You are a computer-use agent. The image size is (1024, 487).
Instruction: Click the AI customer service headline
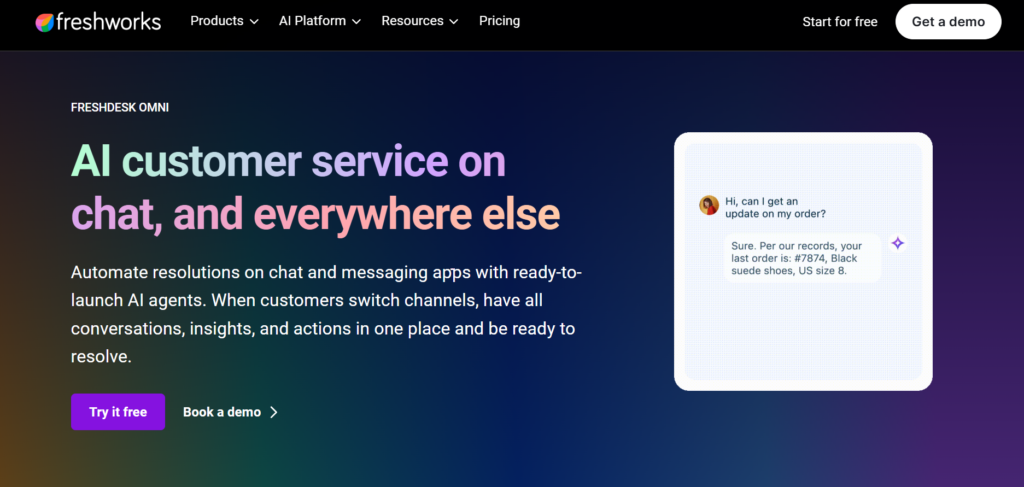(x=315, y=188)
